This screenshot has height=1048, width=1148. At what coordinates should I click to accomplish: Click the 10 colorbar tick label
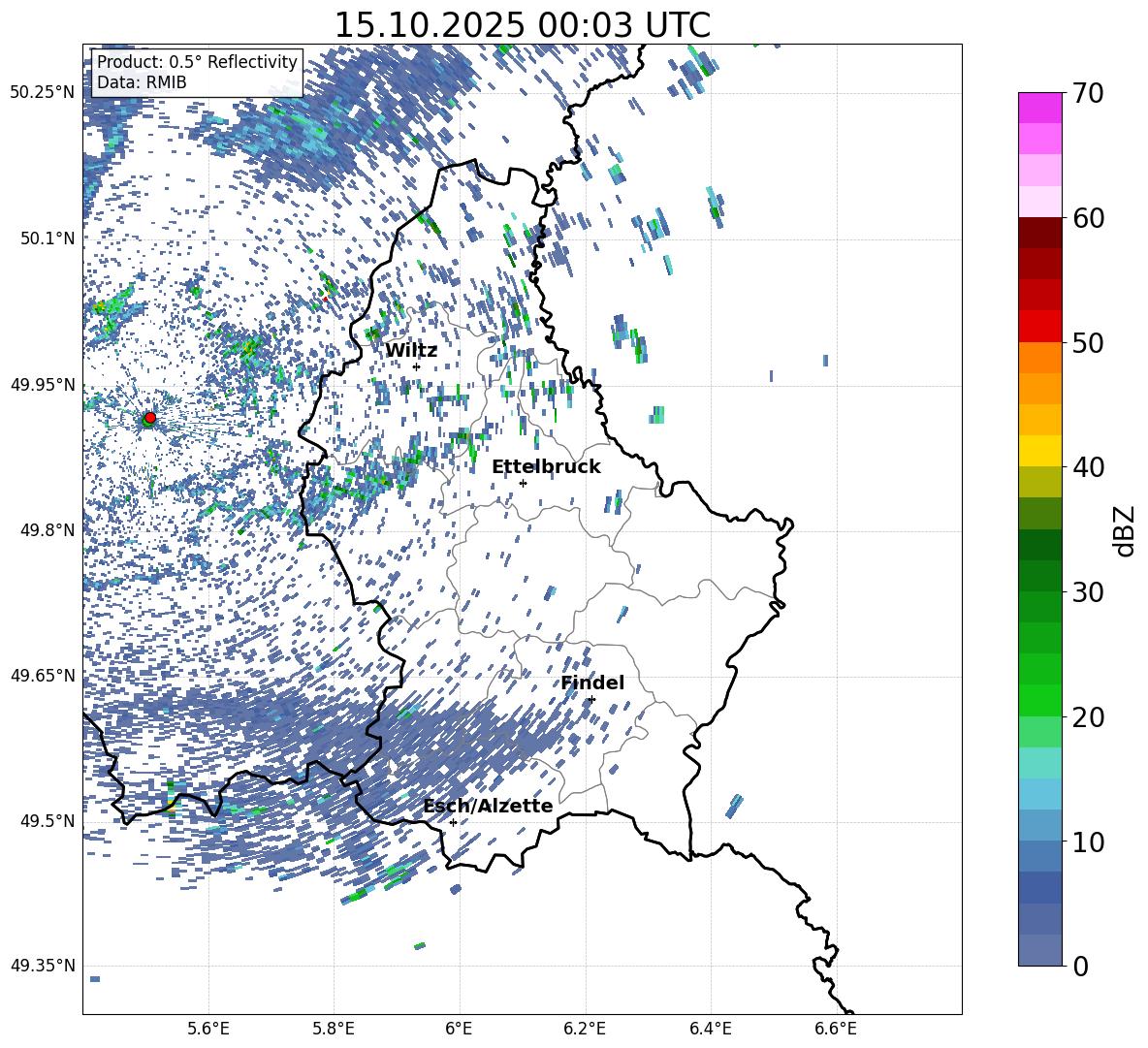click(1088, 842)
